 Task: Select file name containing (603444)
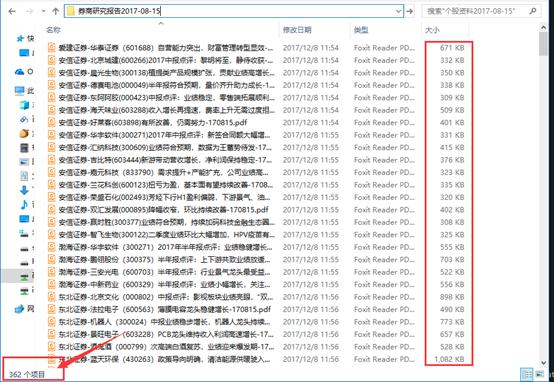(165, 160)
